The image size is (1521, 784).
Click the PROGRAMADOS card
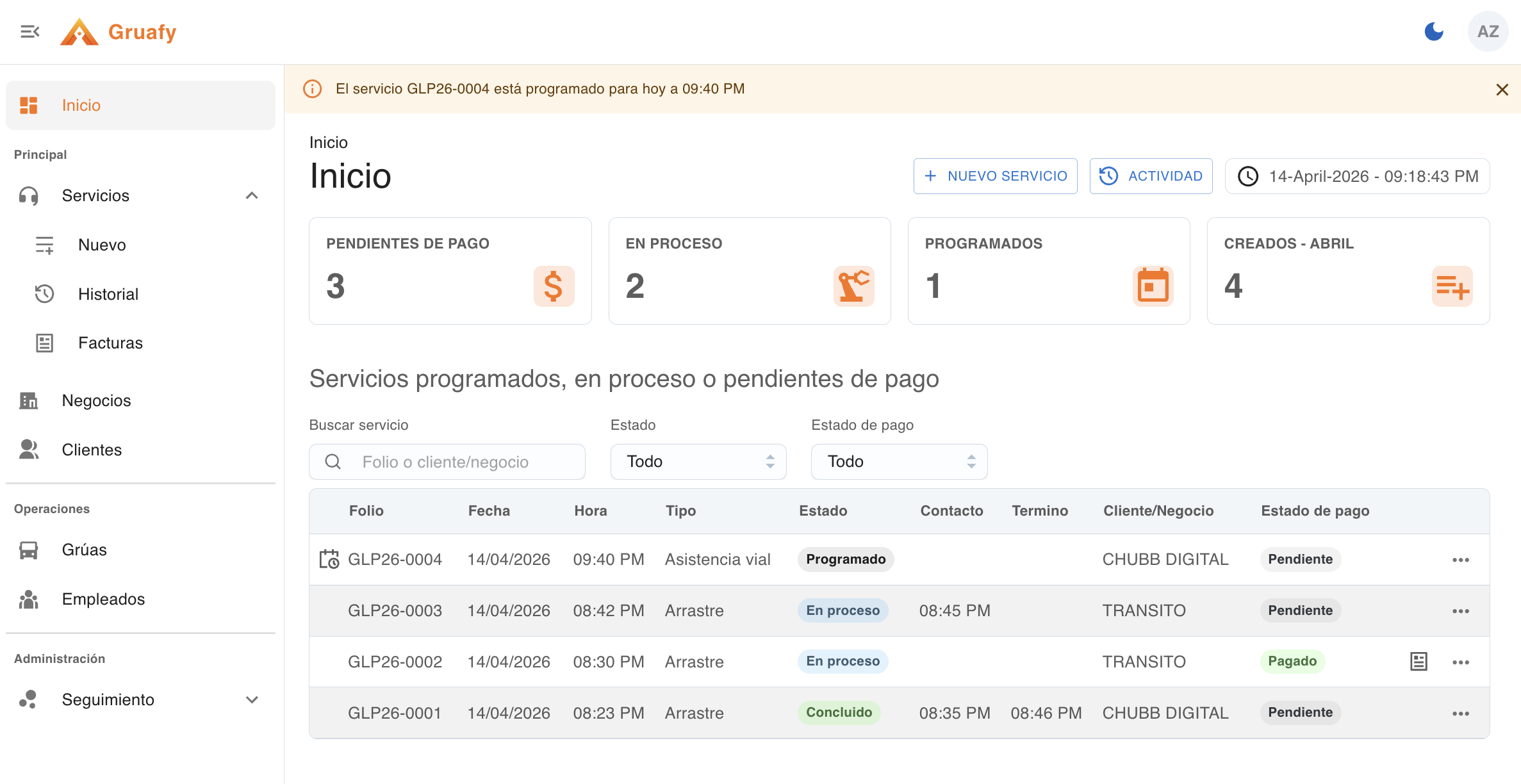[1049, 271]
